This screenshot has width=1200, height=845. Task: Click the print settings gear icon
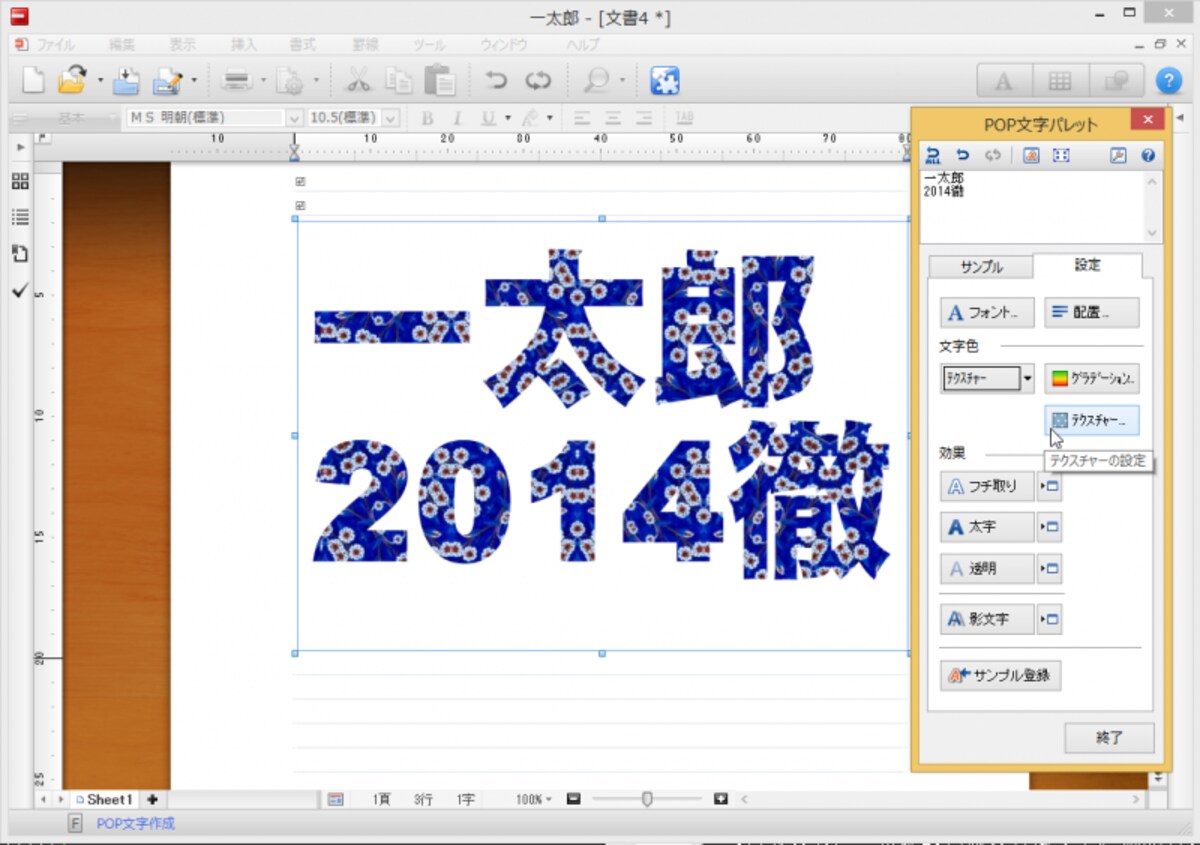tap(292, 80)
